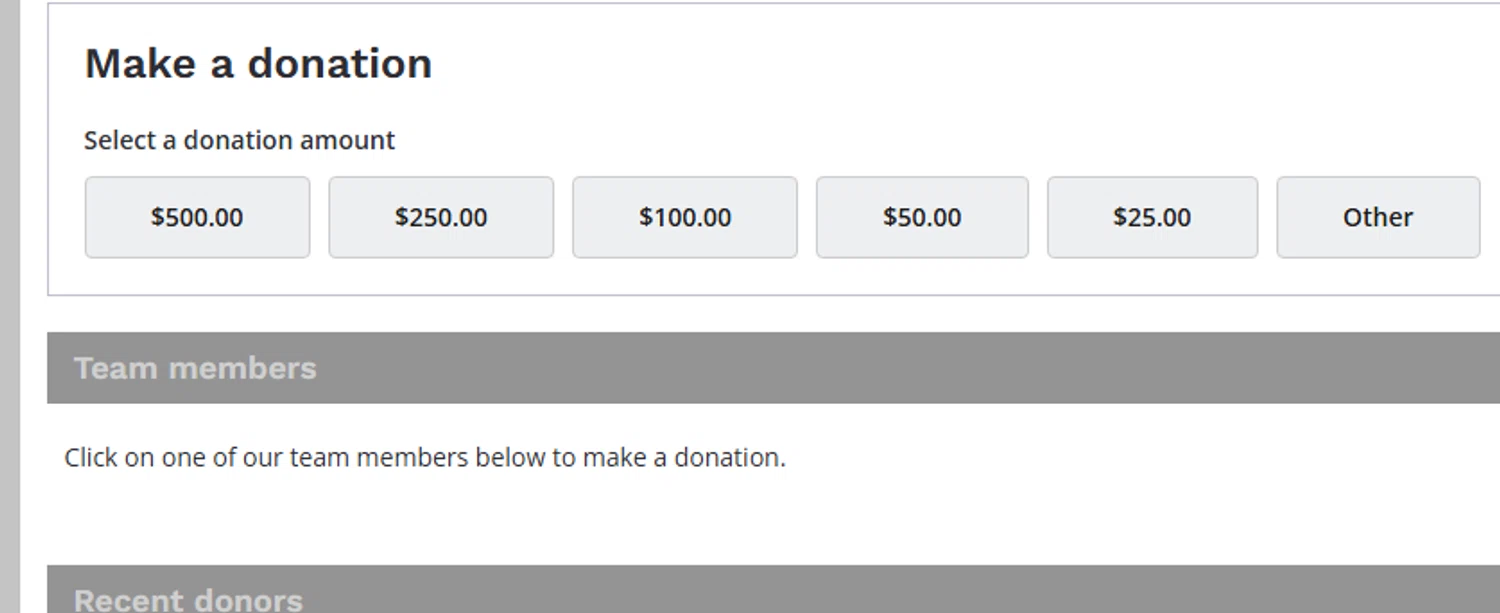Image resolution: width=1500 pixels, height=613 pixels.
Task: Choose the $25.00 donation amount
Action: (1152, 217)
